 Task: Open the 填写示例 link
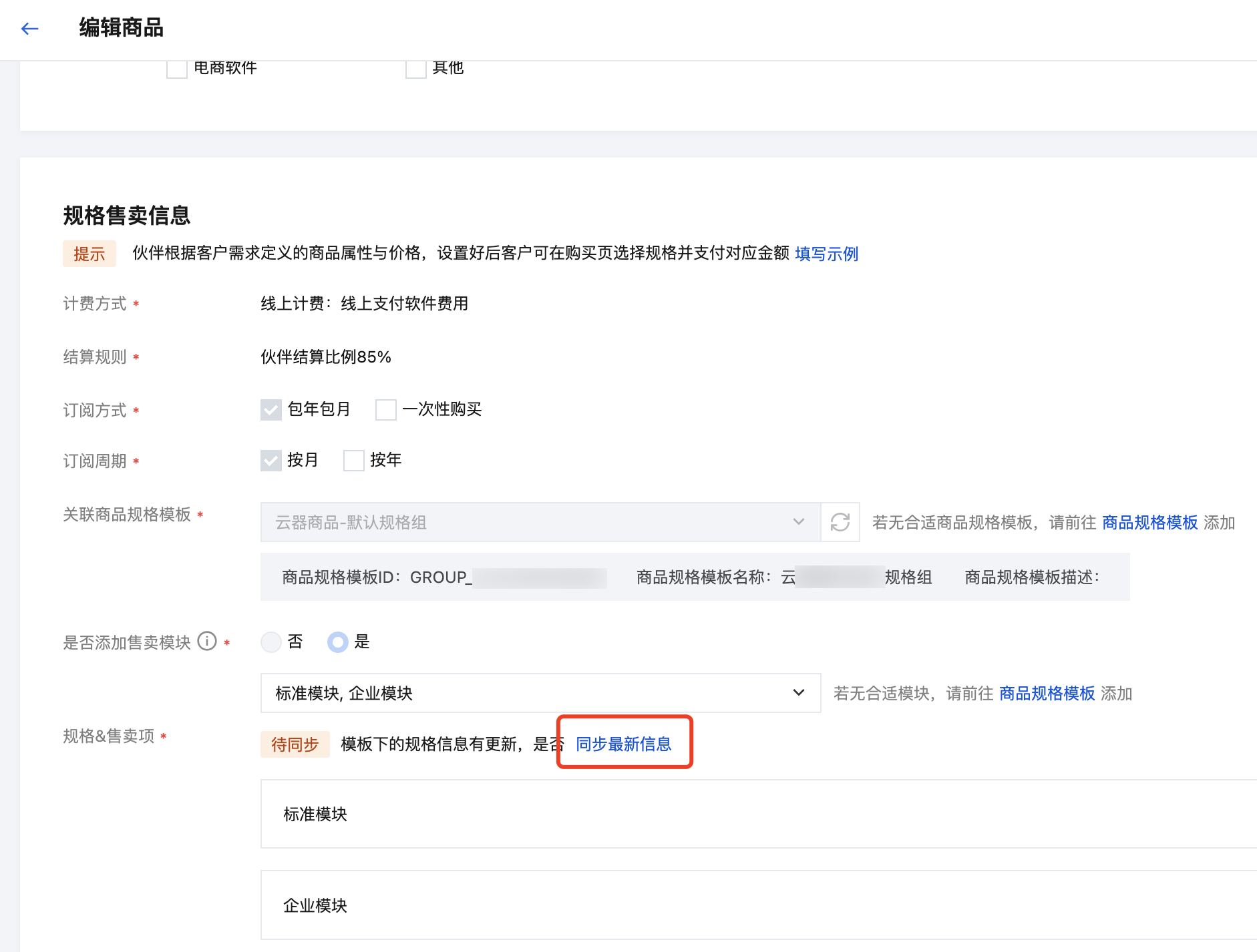826,254
